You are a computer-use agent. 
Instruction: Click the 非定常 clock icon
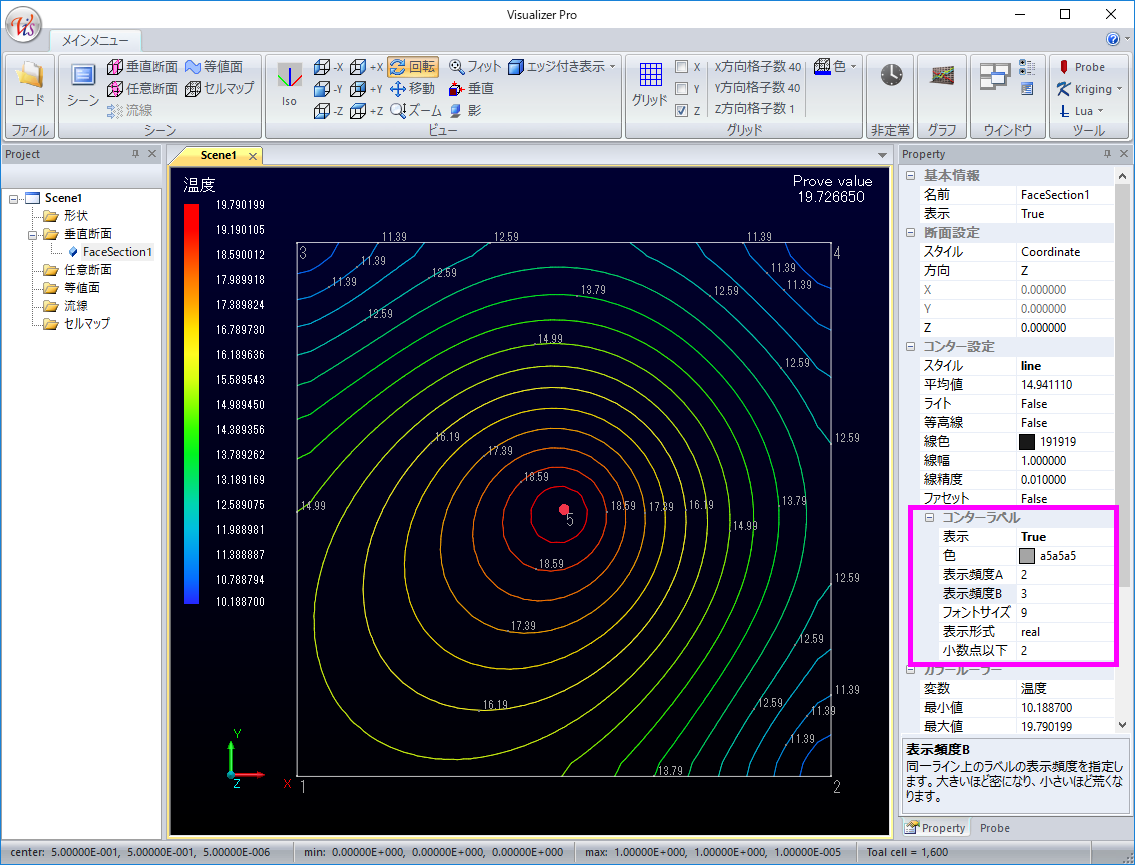tap(890, 76)
